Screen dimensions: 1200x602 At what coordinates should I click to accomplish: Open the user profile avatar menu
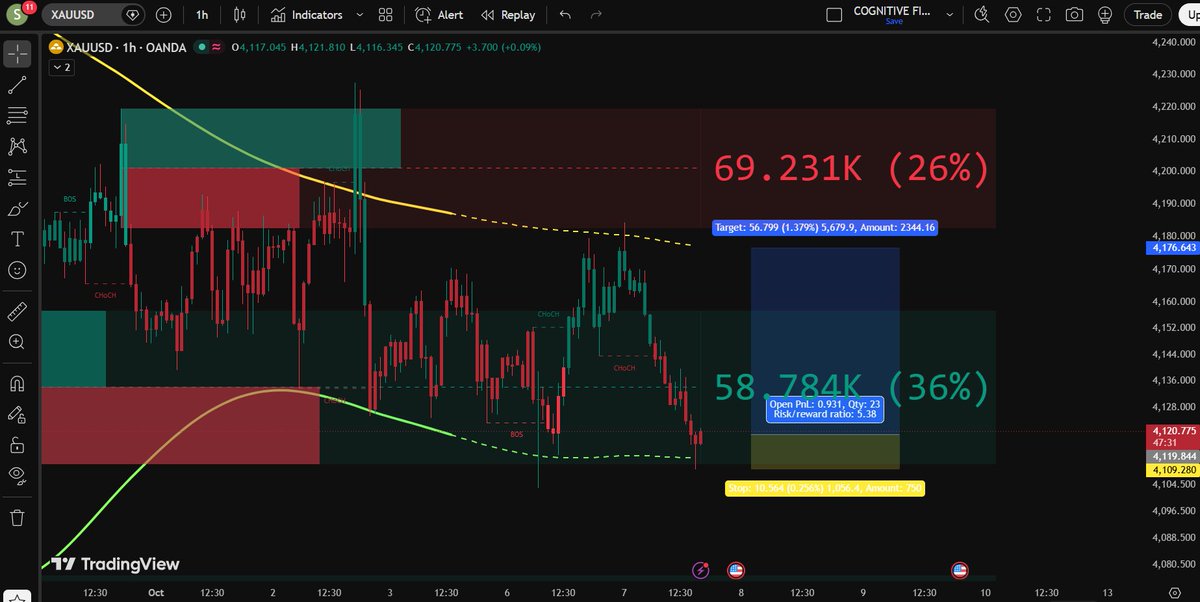point(19,16)
